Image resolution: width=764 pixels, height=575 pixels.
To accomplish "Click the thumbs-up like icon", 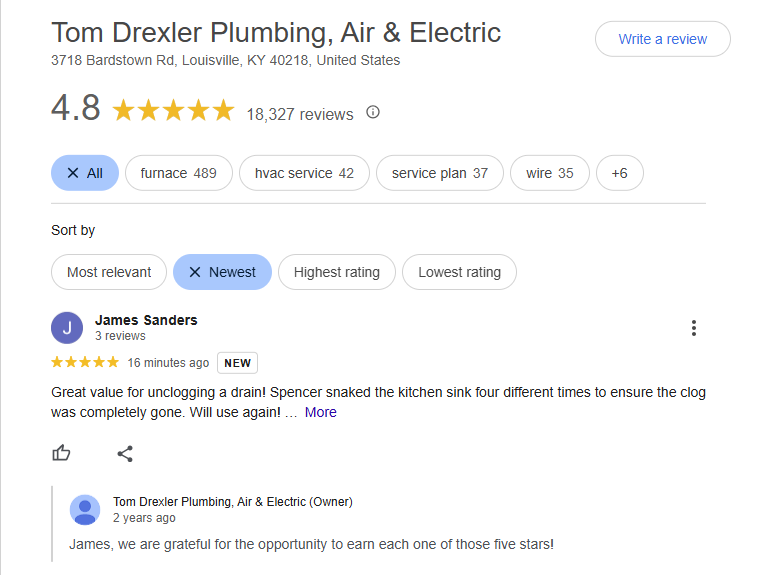I will click(x=62, y=453).
